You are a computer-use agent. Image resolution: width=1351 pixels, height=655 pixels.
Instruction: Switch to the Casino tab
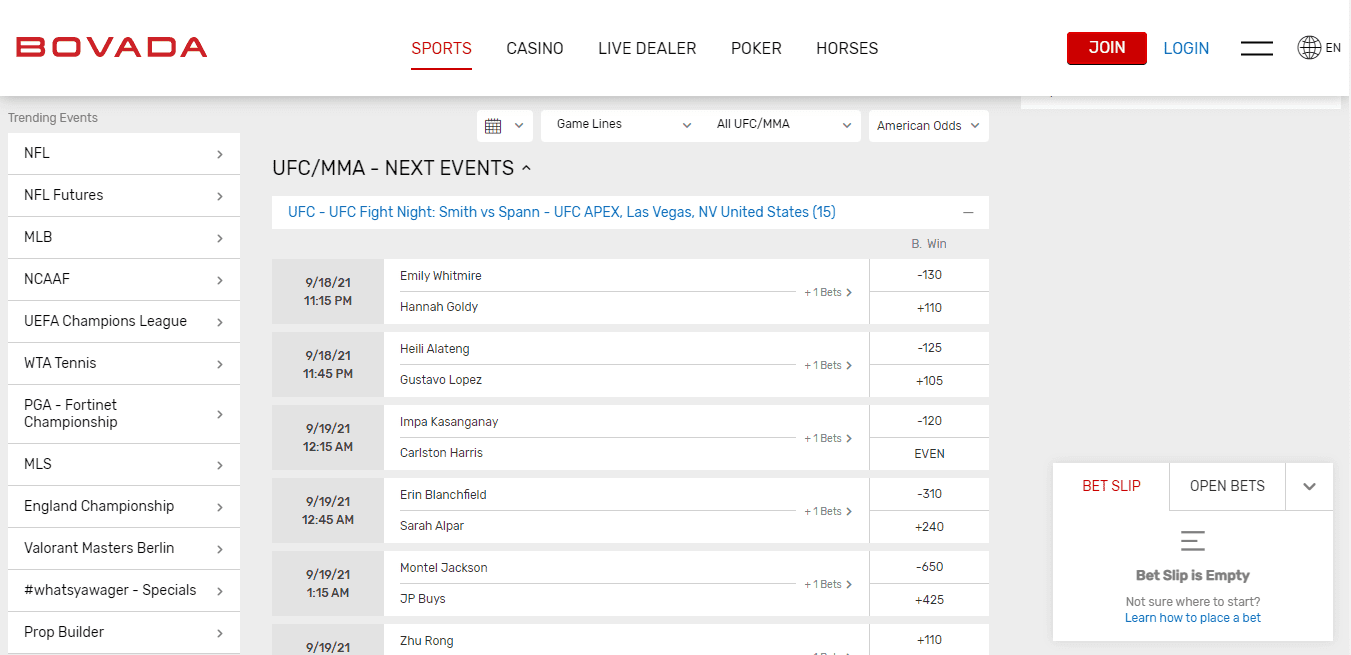tap(535, 48)
